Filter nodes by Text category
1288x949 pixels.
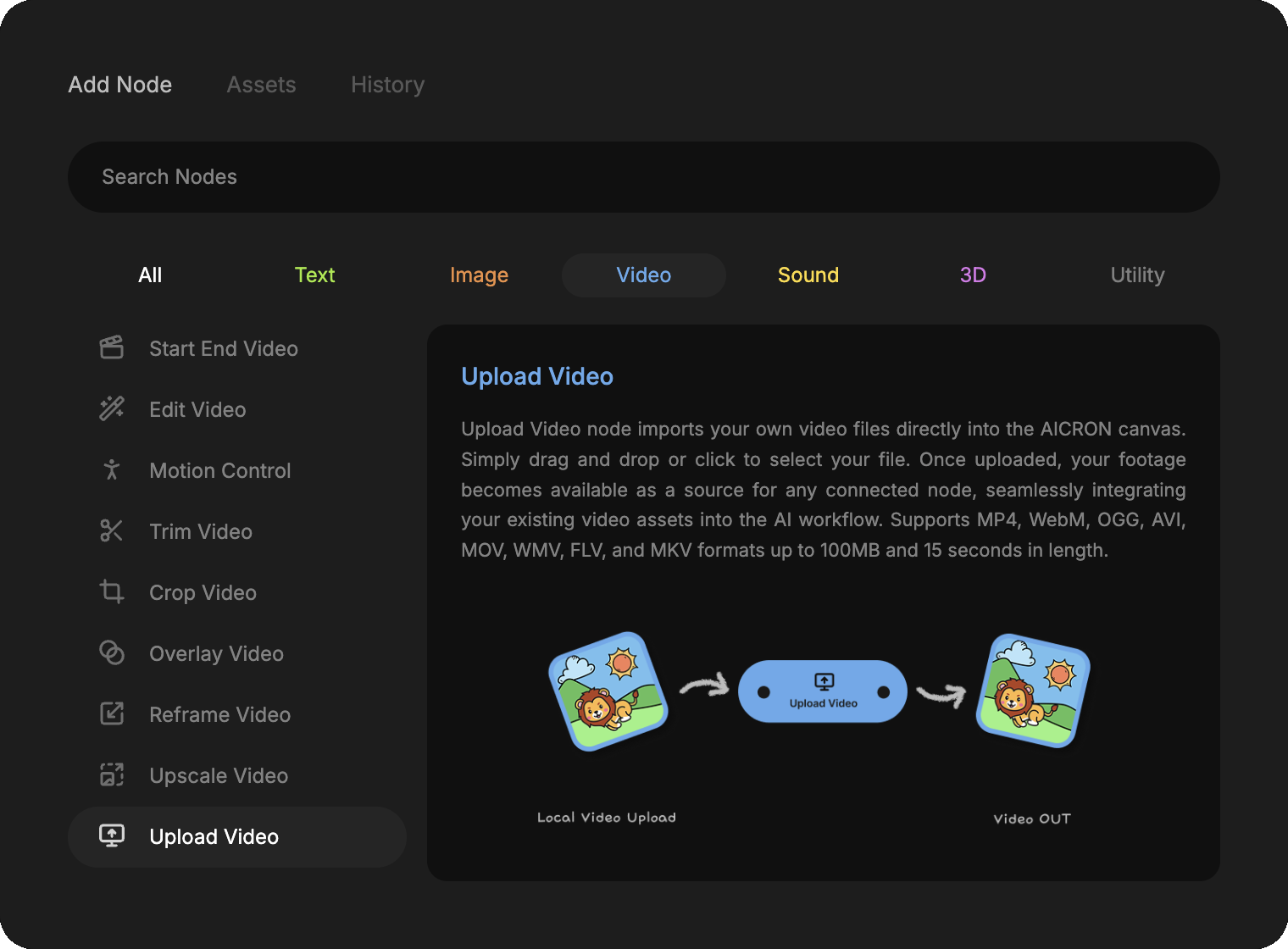(314, 275)
